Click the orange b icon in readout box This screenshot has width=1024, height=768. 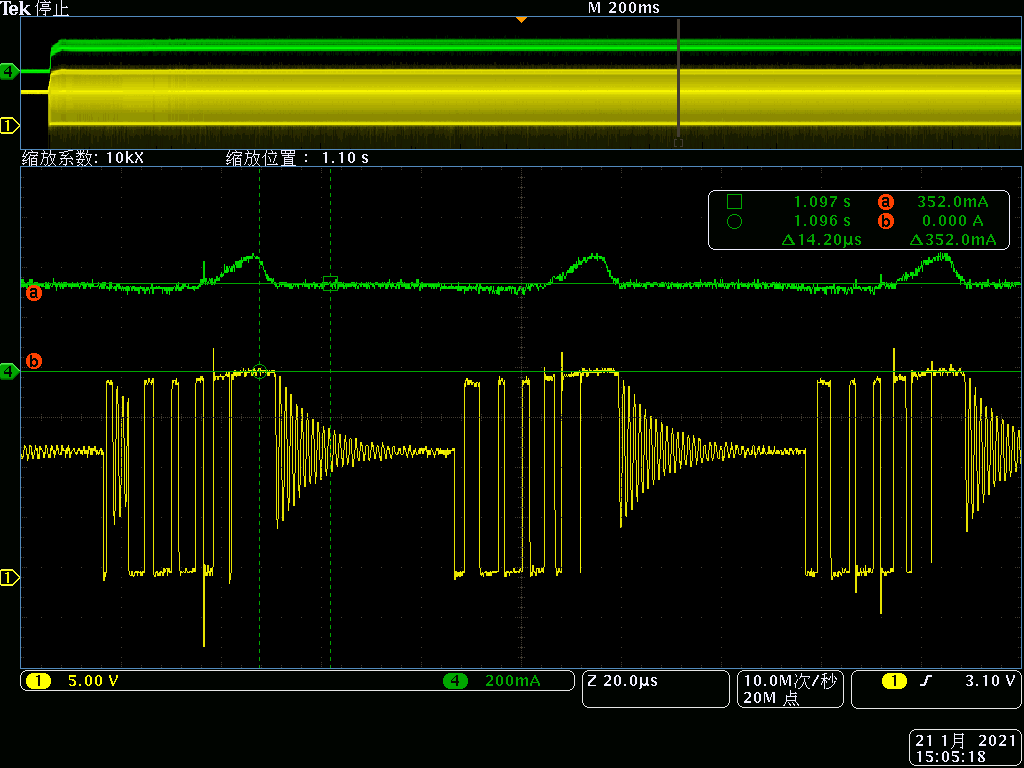[x=885, y=221]
